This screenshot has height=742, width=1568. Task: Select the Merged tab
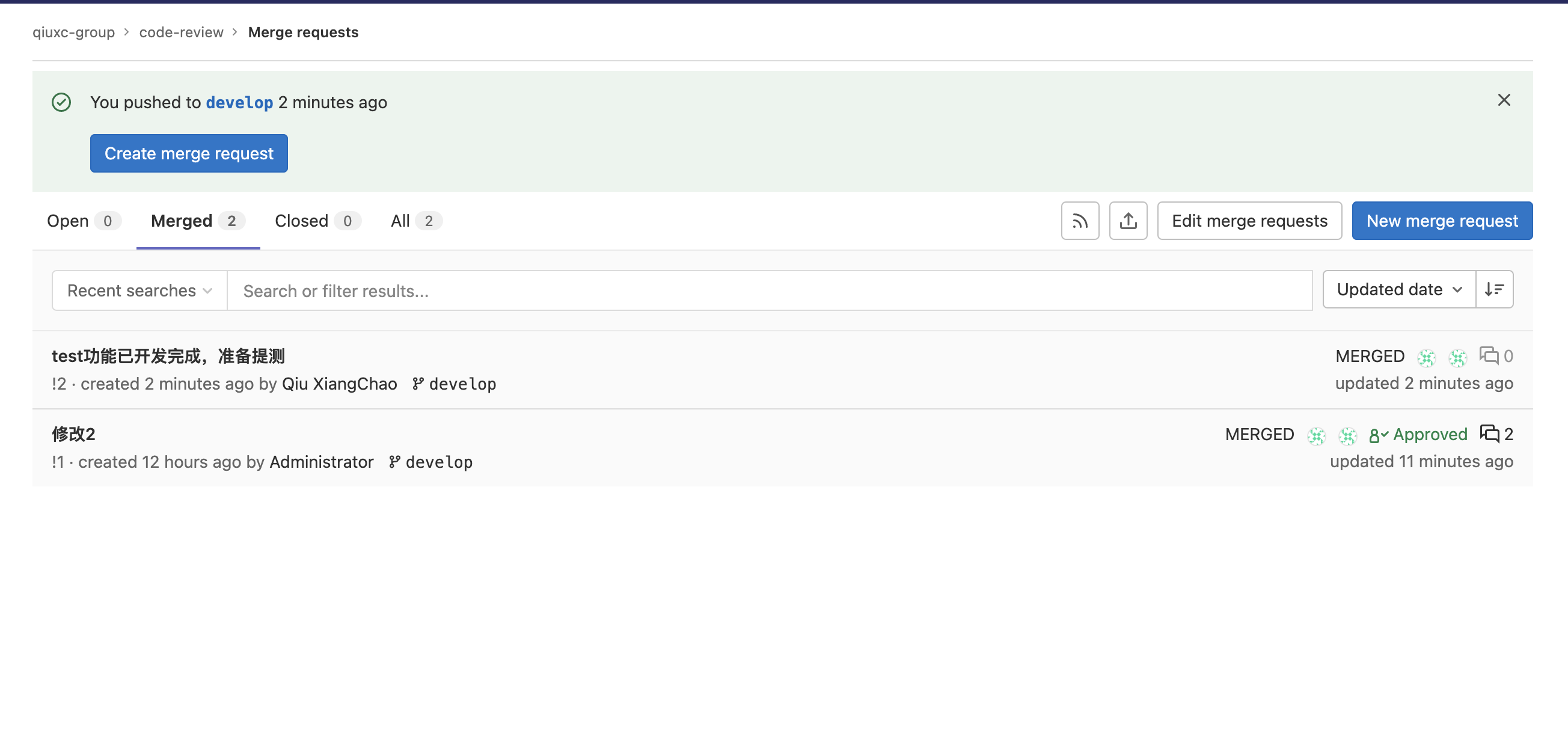pos(197,221)
